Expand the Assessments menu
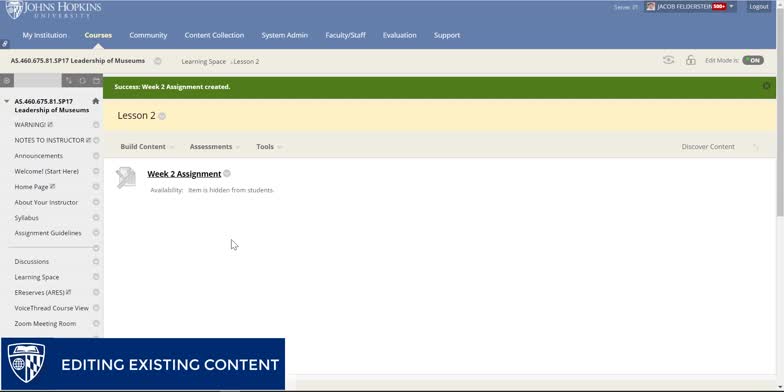The height and width of the screenshot is (392, 784). pyautogui.click(x=214, y=146)
